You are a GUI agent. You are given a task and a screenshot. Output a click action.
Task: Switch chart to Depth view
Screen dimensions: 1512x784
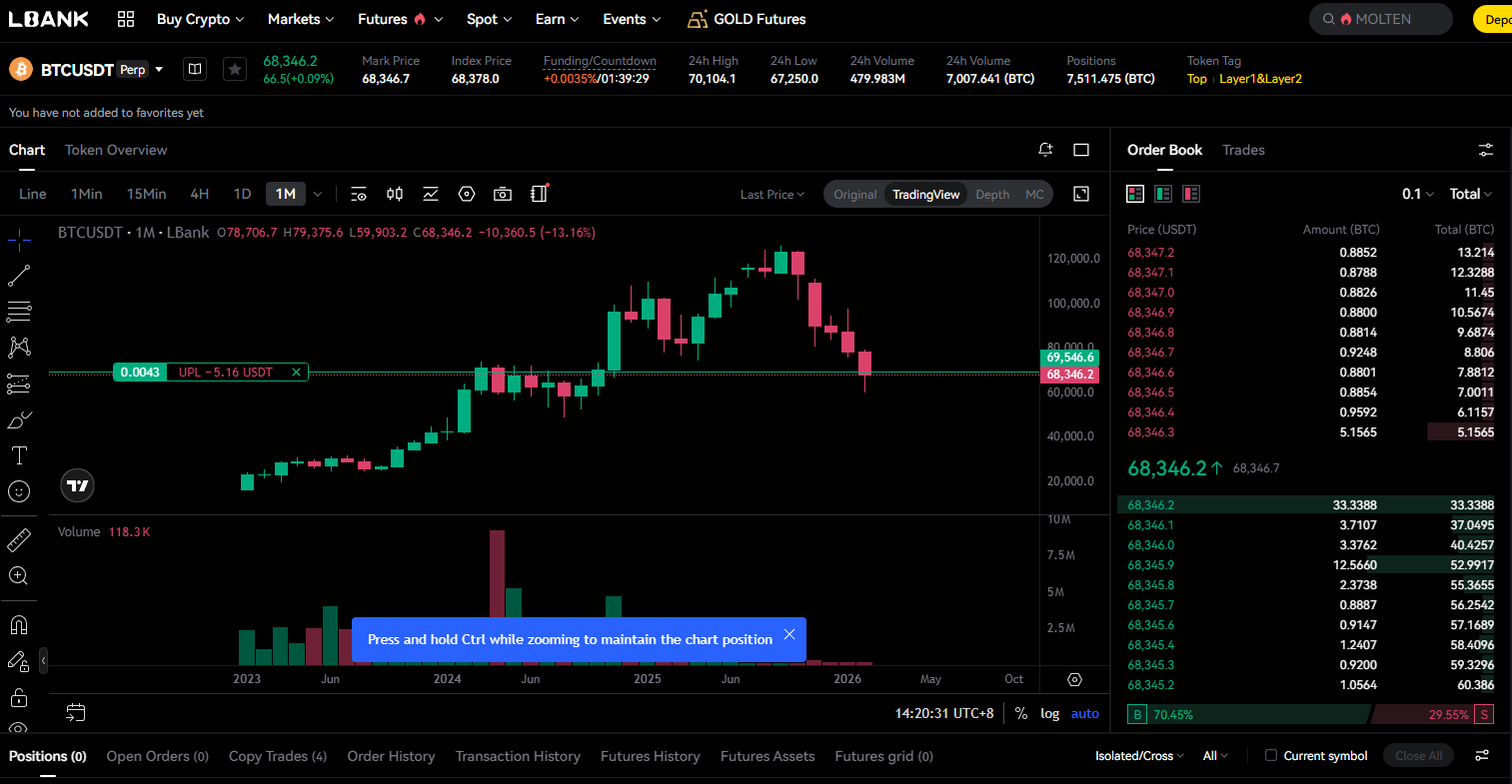point(992,195)
